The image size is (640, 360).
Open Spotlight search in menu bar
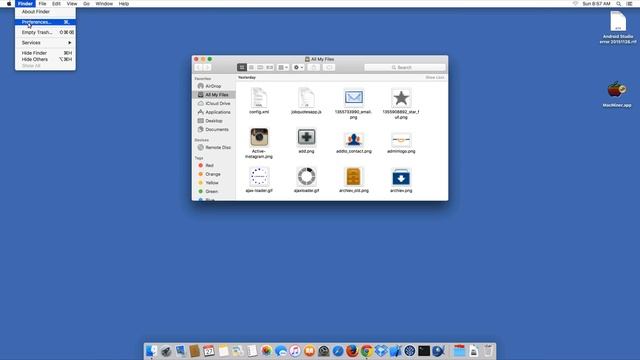coord(619,4)
